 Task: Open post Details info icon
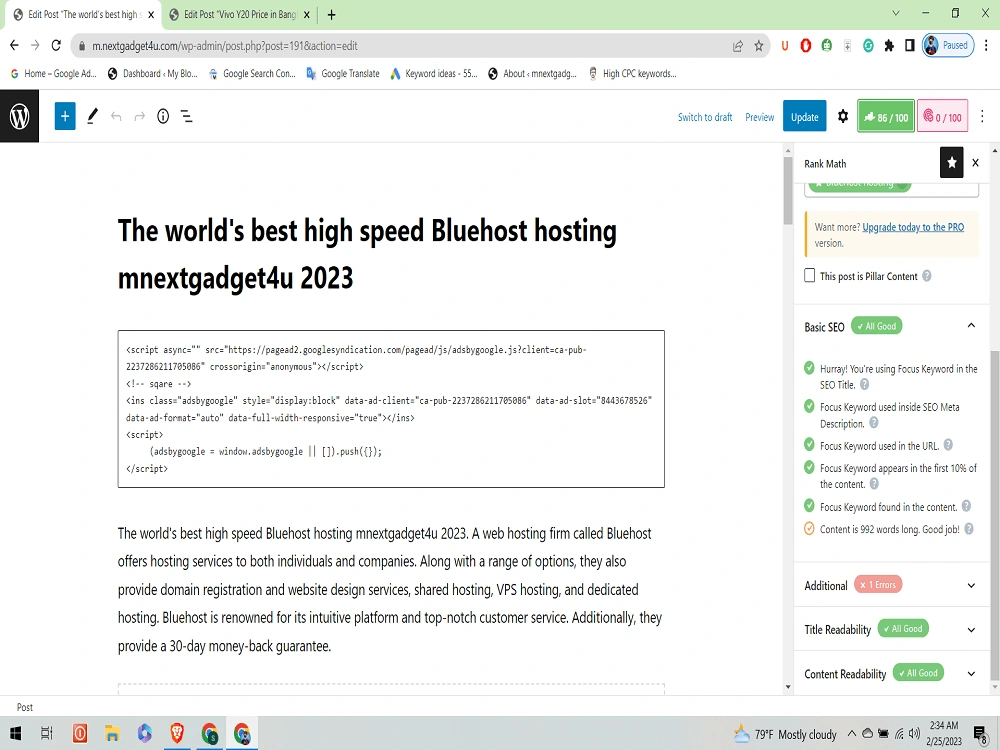click(163, 116)
